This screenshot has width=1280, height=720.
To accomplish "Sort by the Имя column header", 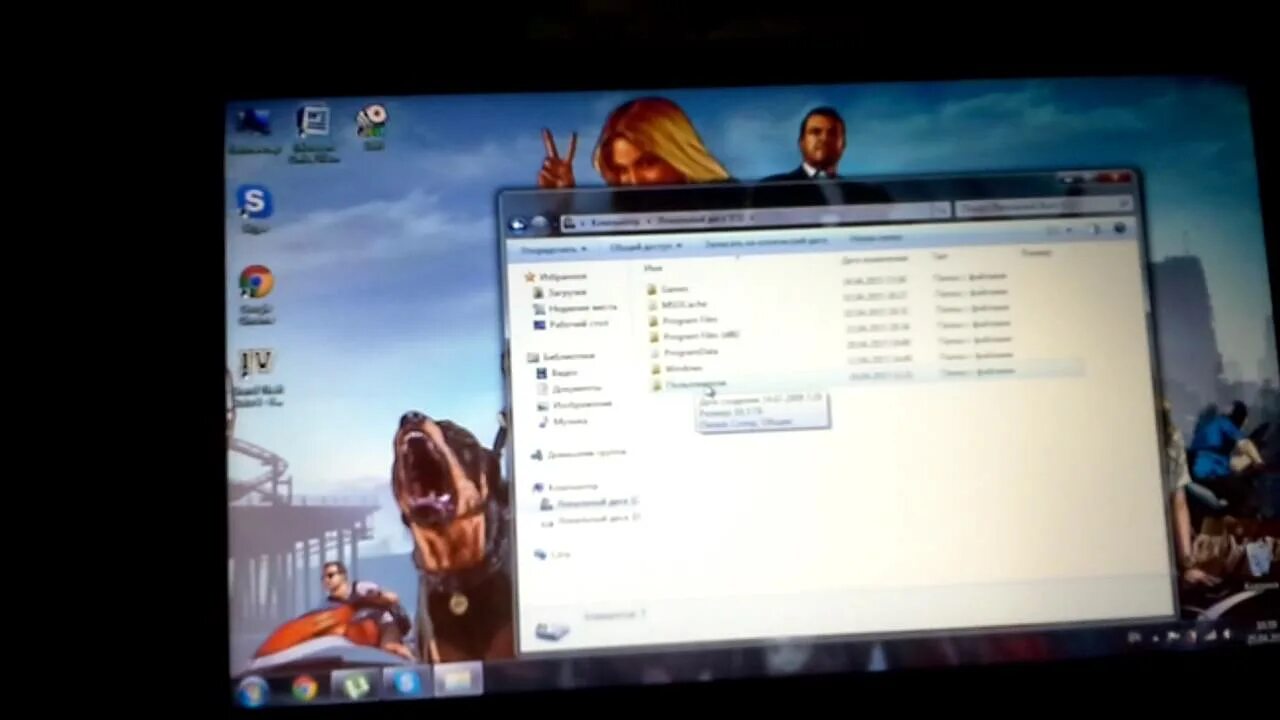I will tap(654, 268).
